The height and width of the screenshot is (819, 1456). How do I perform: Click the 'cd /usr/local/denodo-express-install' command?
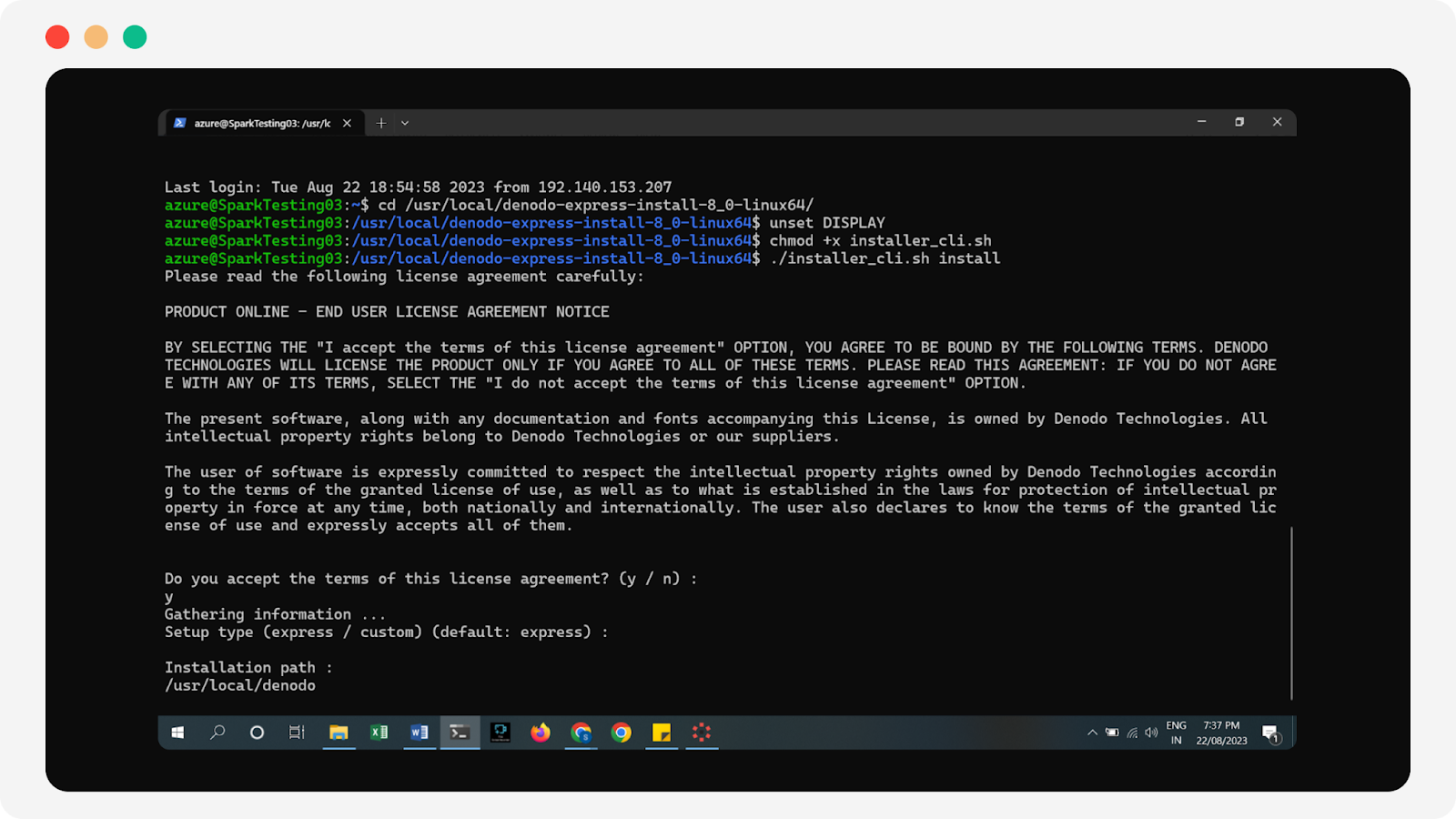point(596,206)
